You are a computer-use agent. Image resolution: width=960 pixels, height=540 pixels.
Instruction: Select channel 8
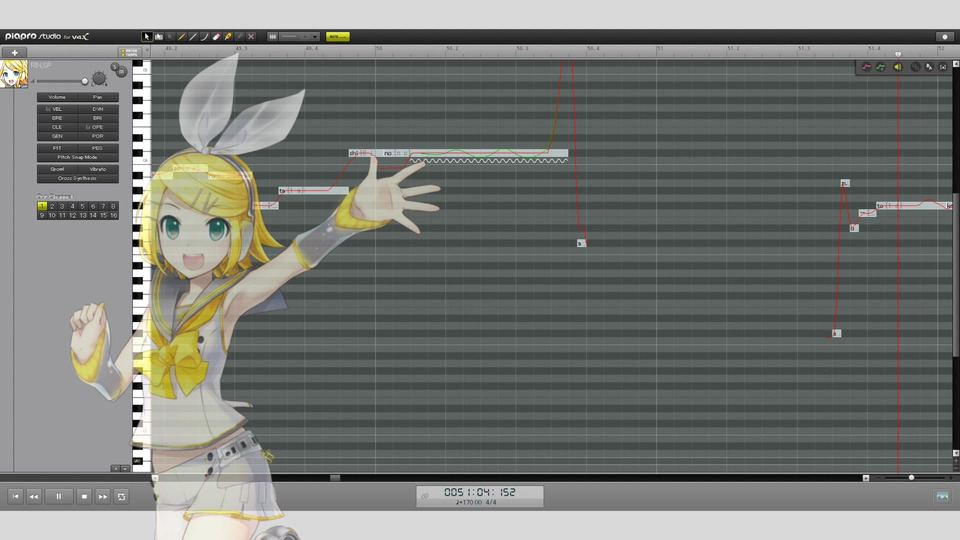click(113, 206)
